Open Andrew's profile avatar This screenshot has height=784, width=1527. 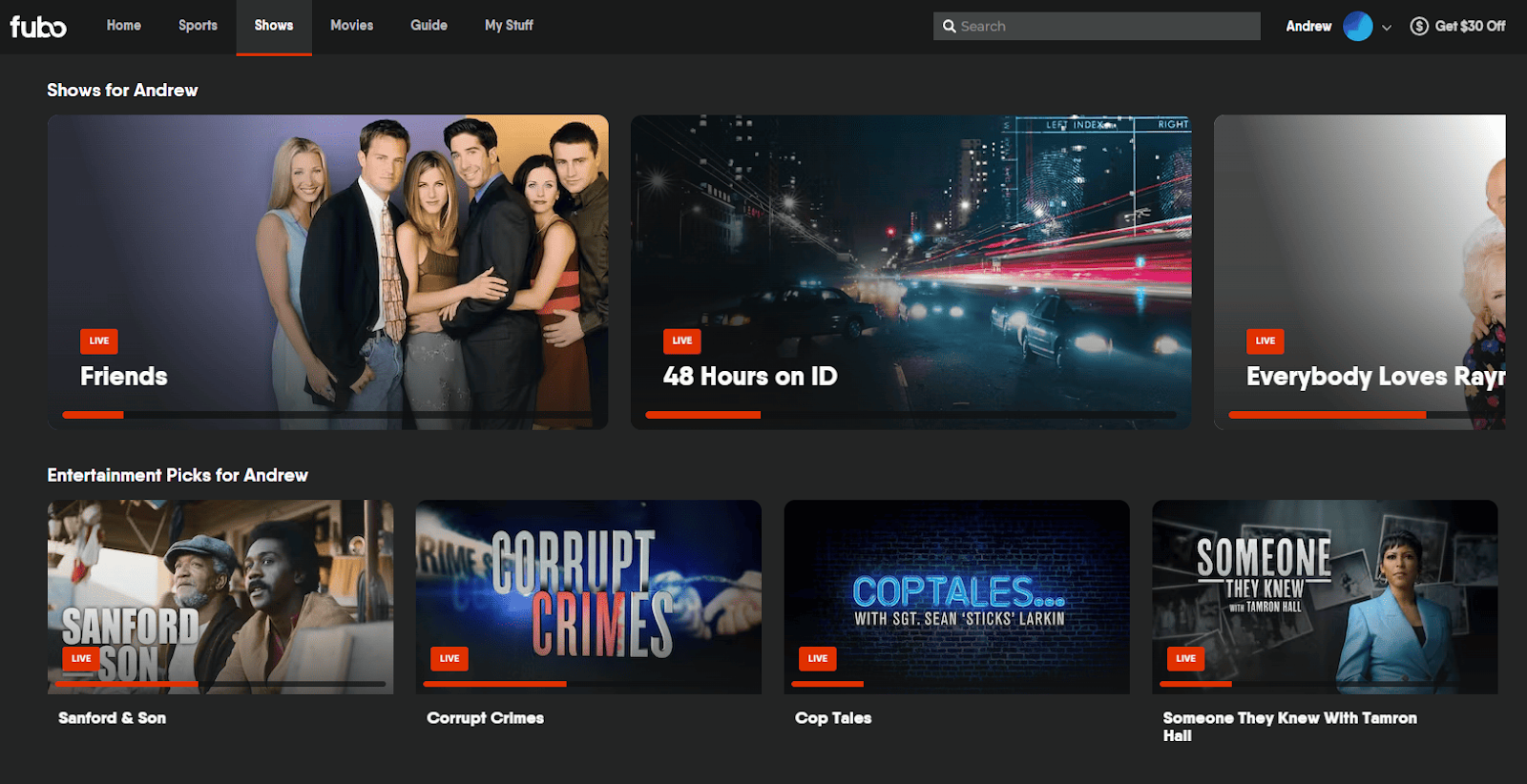[1357, 26]
